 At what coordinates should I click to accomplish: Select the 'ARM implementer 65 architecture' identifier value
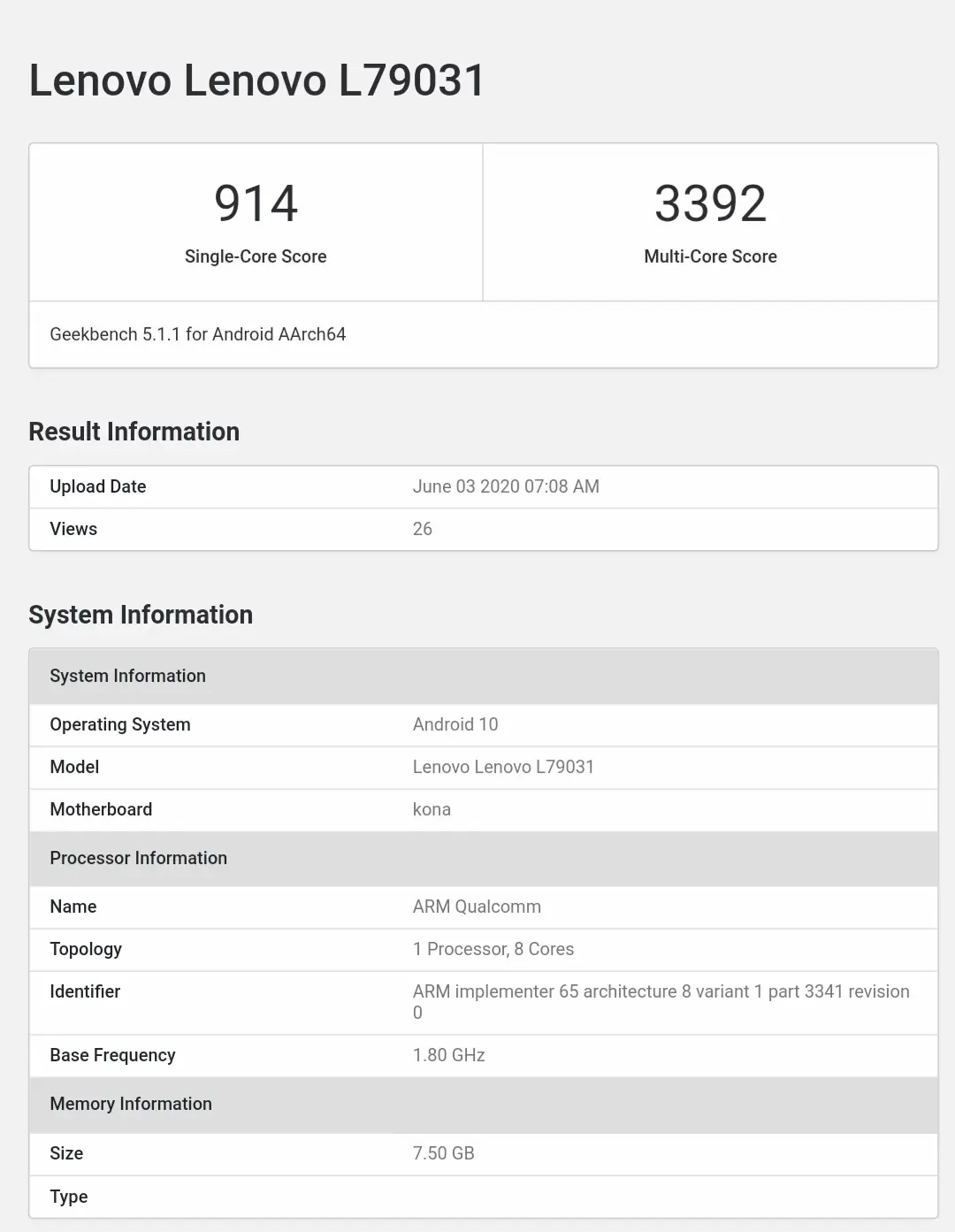pos(661,1002)
